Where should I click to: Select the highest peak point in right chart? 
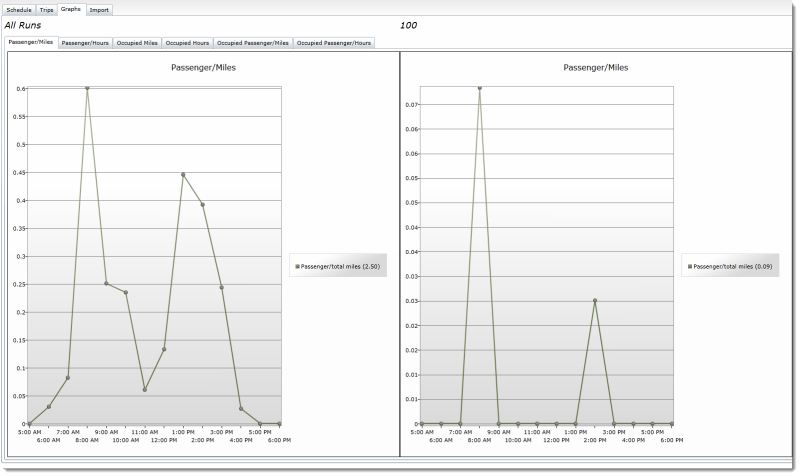[479, 88]
